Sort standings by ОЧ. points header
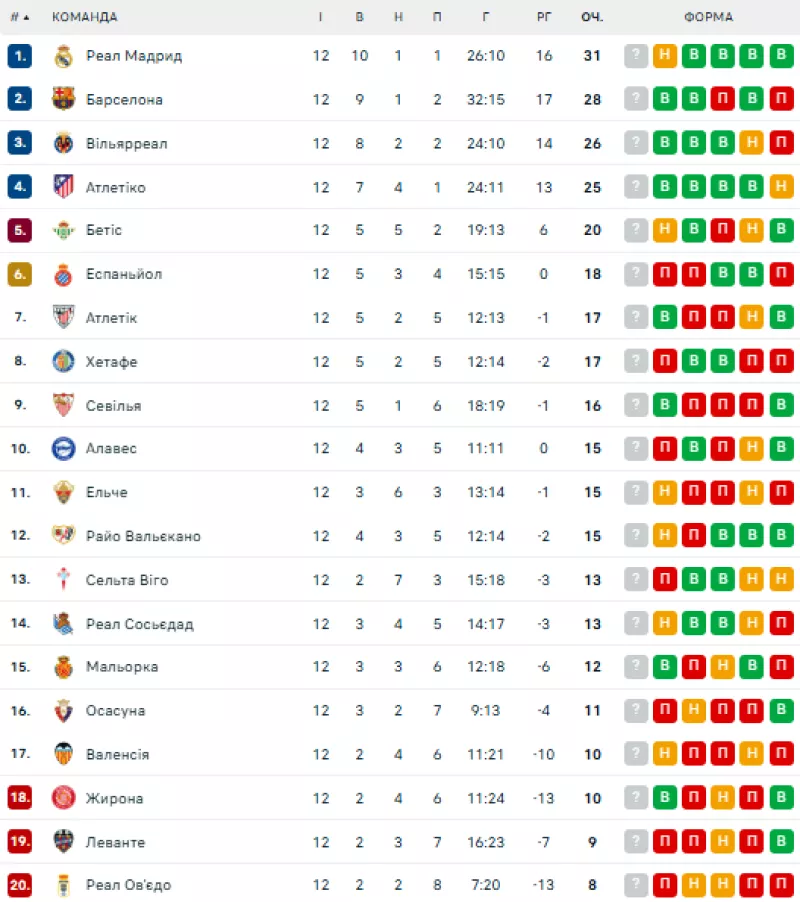The image size is (800, 902). (592, 17)
